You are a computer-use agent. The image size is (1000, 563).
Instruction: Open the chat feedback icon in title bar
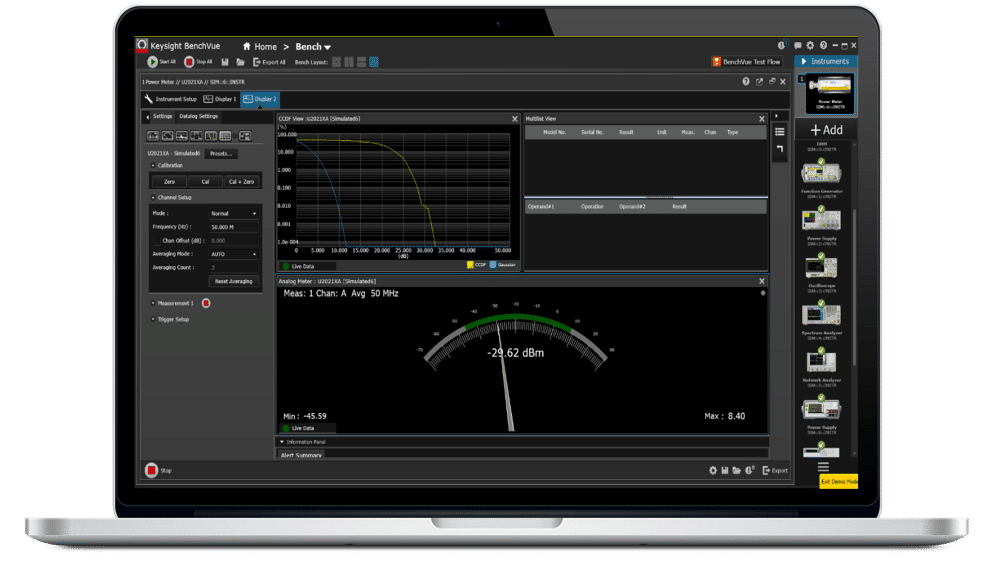[798, 46]
